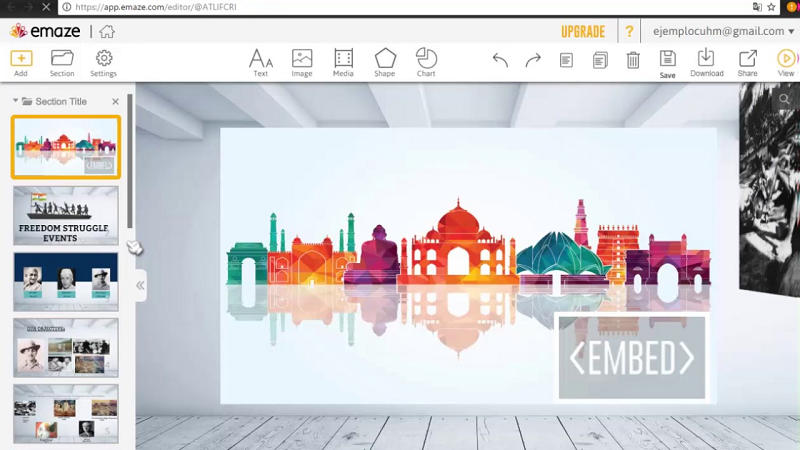Select the Freedom Struggle Events slide thumbnail
The width and height of the screenshot is (800, 450).
(66, 215)
